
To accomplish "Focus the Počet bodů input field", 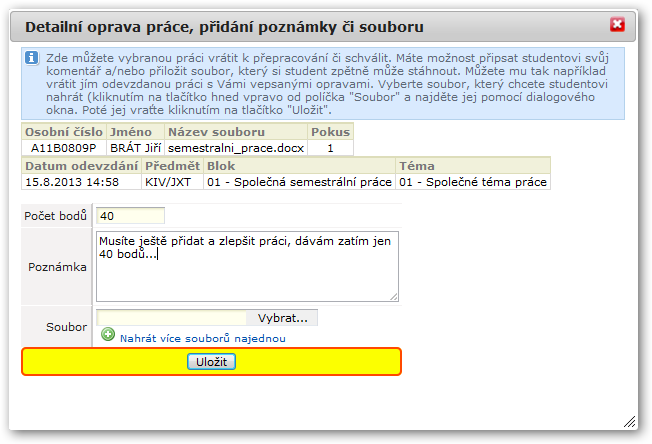I will pos(131,216).
